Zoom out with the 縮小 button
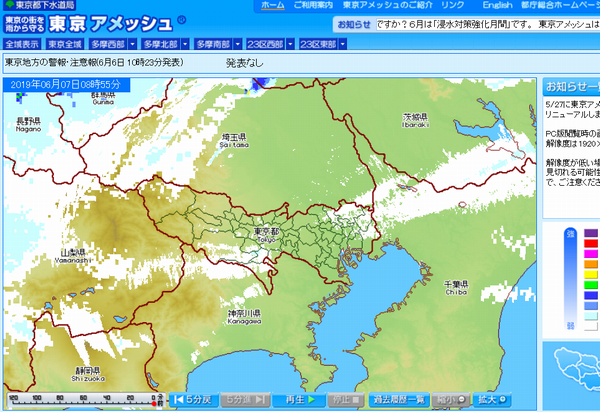This screenshot has height=412, width=600. (x=451, y=400)
